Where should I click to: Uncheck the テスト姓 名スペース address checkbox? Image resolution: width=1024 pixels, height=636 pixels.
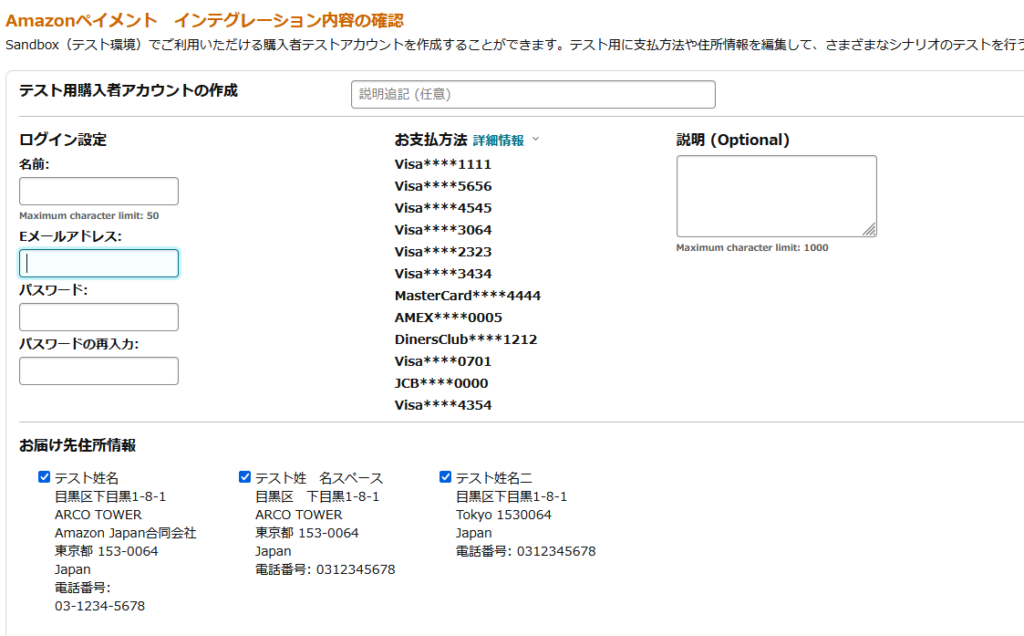point(245,477)
